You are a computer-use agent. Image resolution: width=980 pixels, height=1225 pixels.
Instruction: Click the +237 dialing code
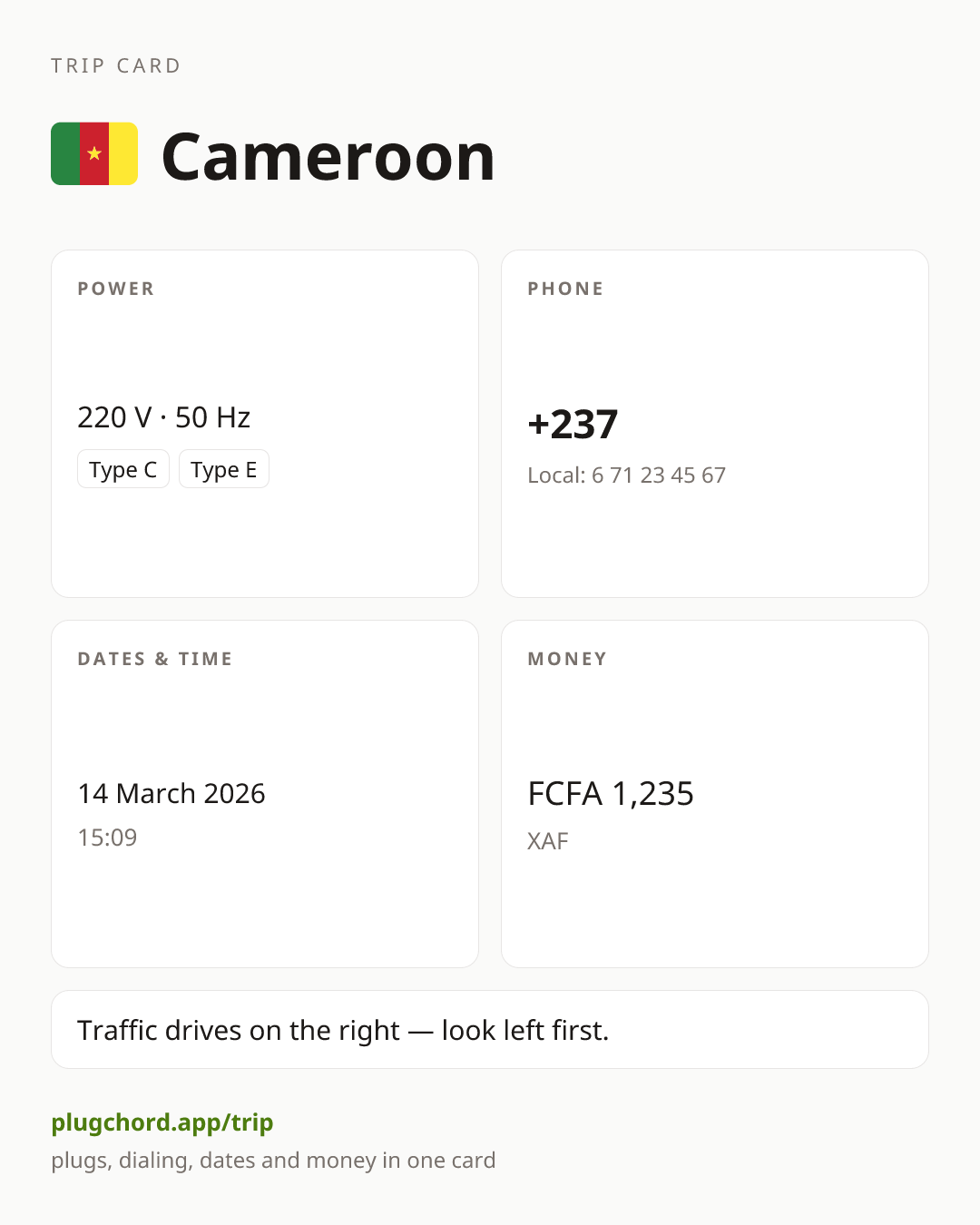point(573,425)
